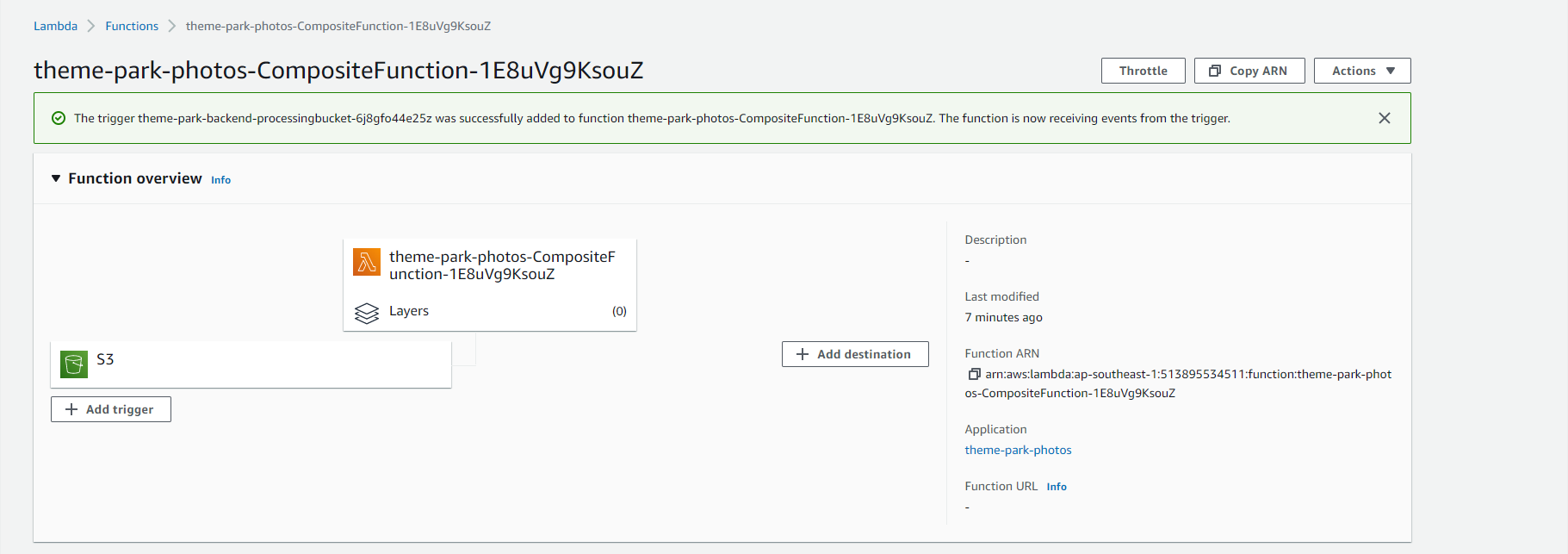Open the Lambda breadcrumb link
The image size is (1568, 554).
(55, 26)
